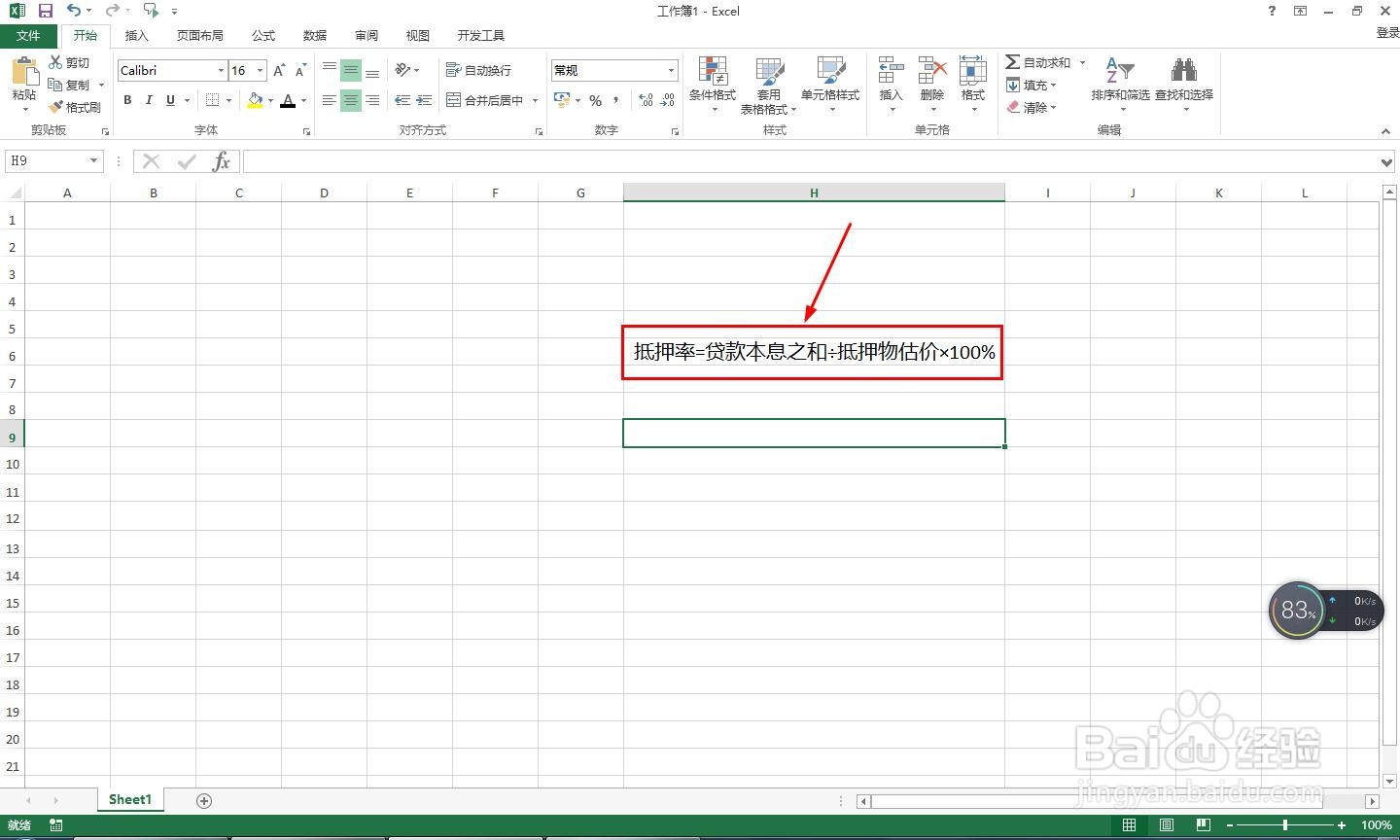
Task: Click the percent style icon
Action: [595, 100]
